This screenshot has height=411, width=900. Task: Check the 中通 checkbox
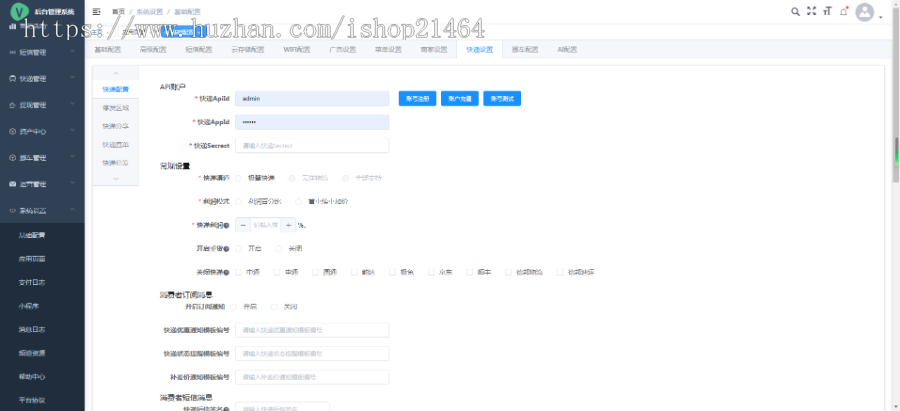[239, 273]
